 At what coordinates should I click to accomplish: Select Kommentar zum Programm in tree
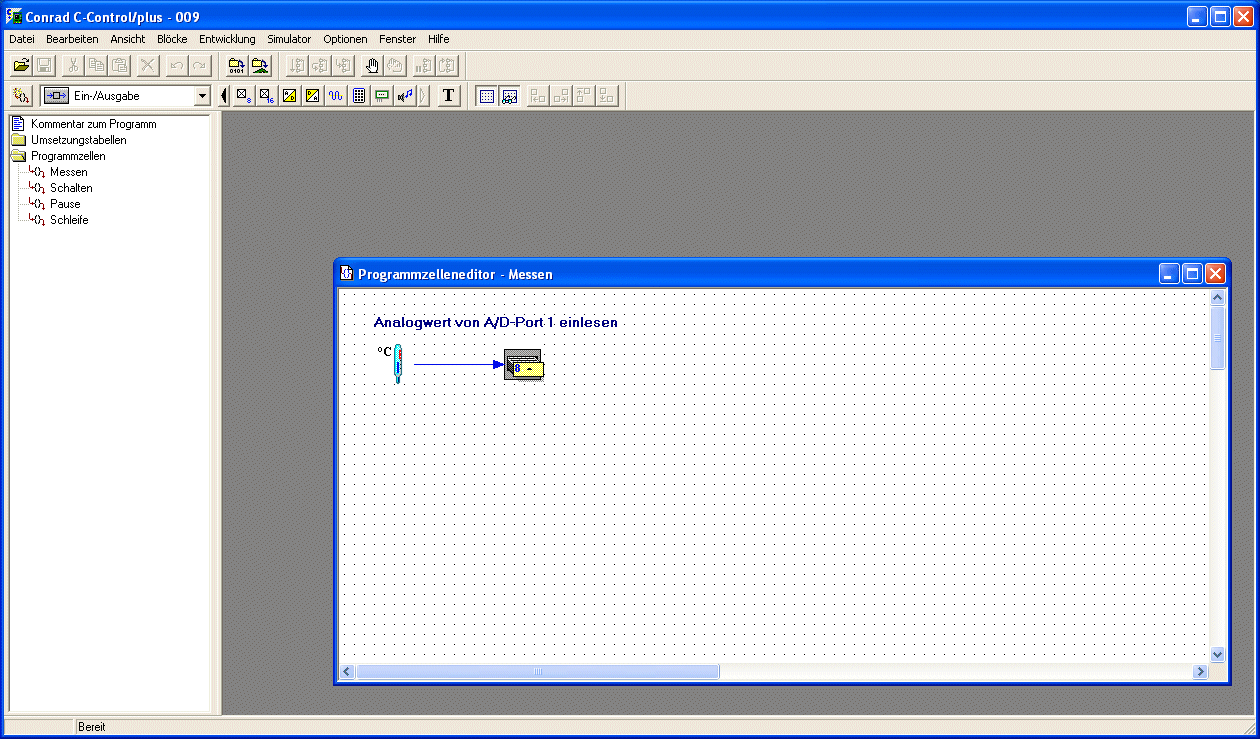tap(93, 124)
